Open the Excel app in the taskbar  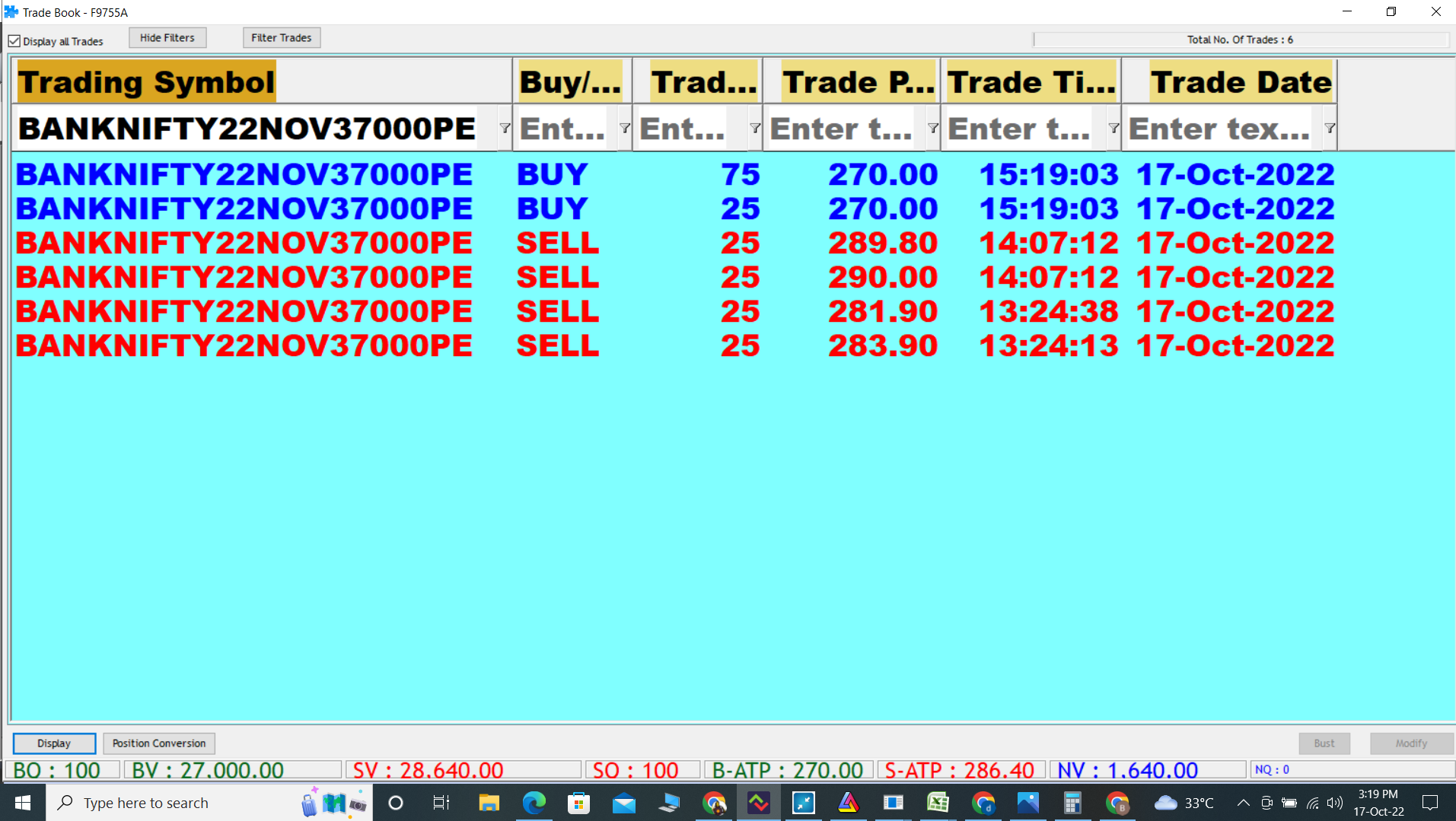(x=938, y=803)
